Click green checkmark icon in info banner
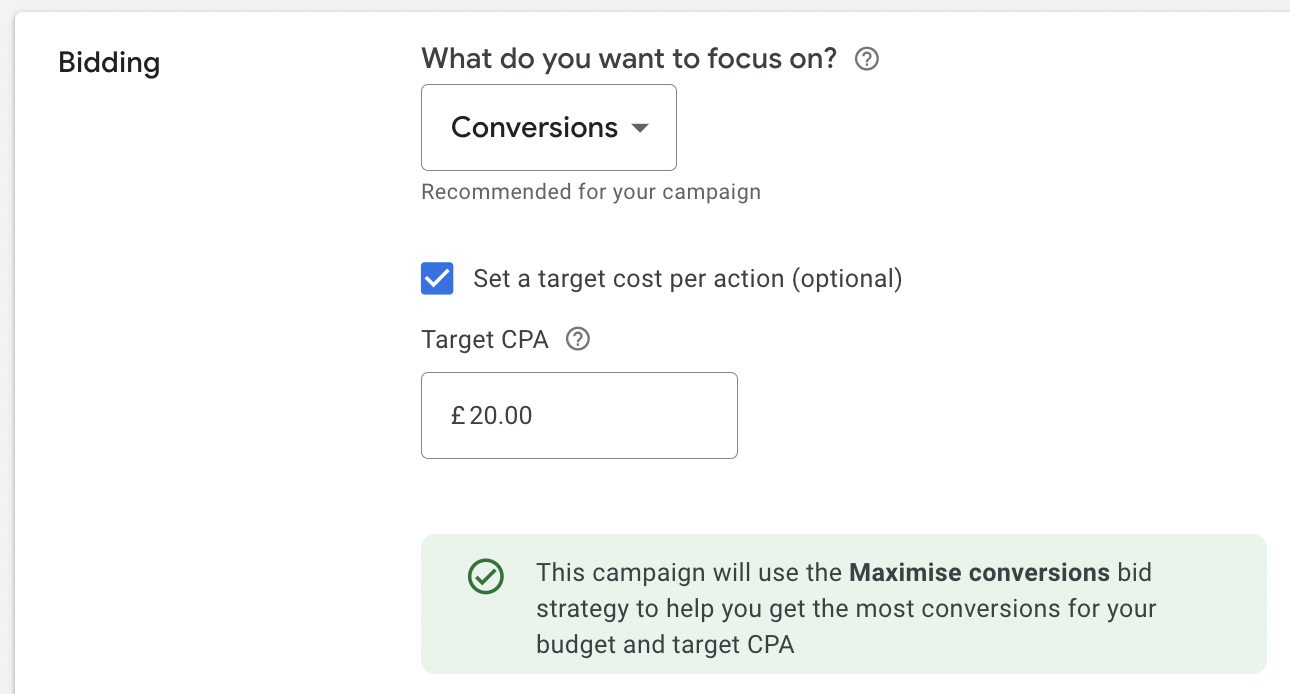The image size is (1290, 694). click(486, 576)
